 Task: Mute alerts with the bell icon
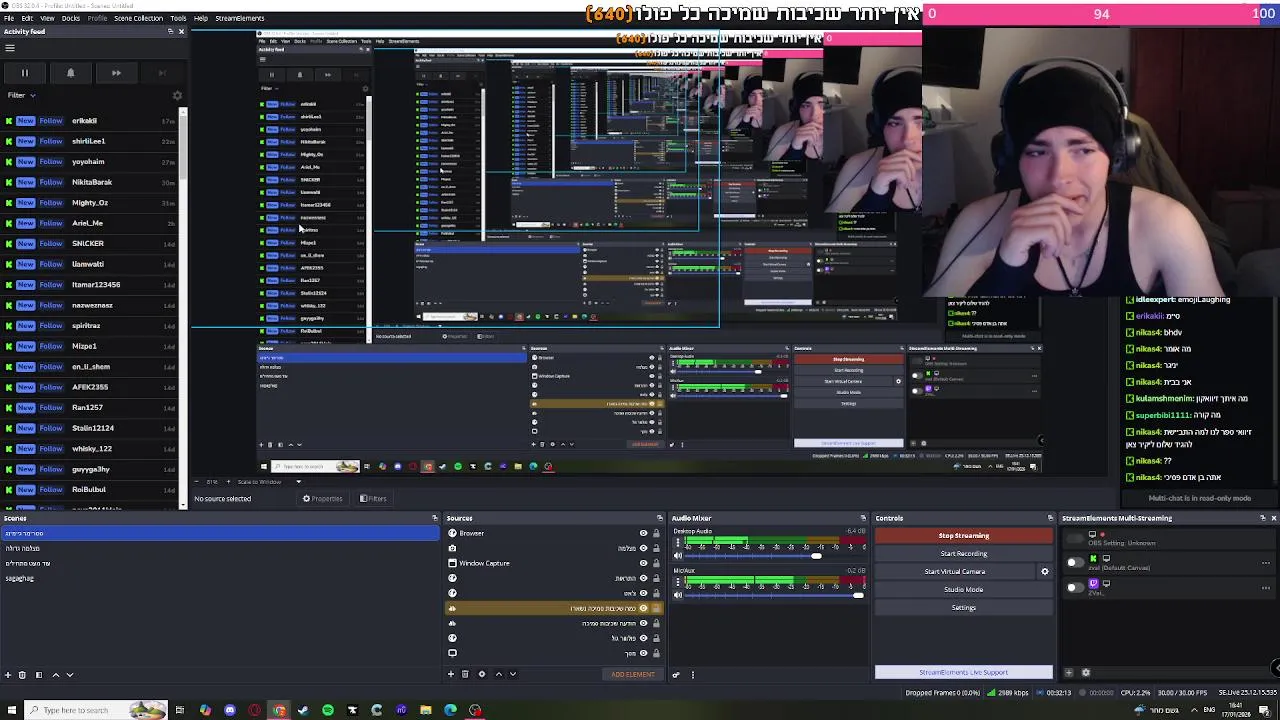[x=70, y=73]
